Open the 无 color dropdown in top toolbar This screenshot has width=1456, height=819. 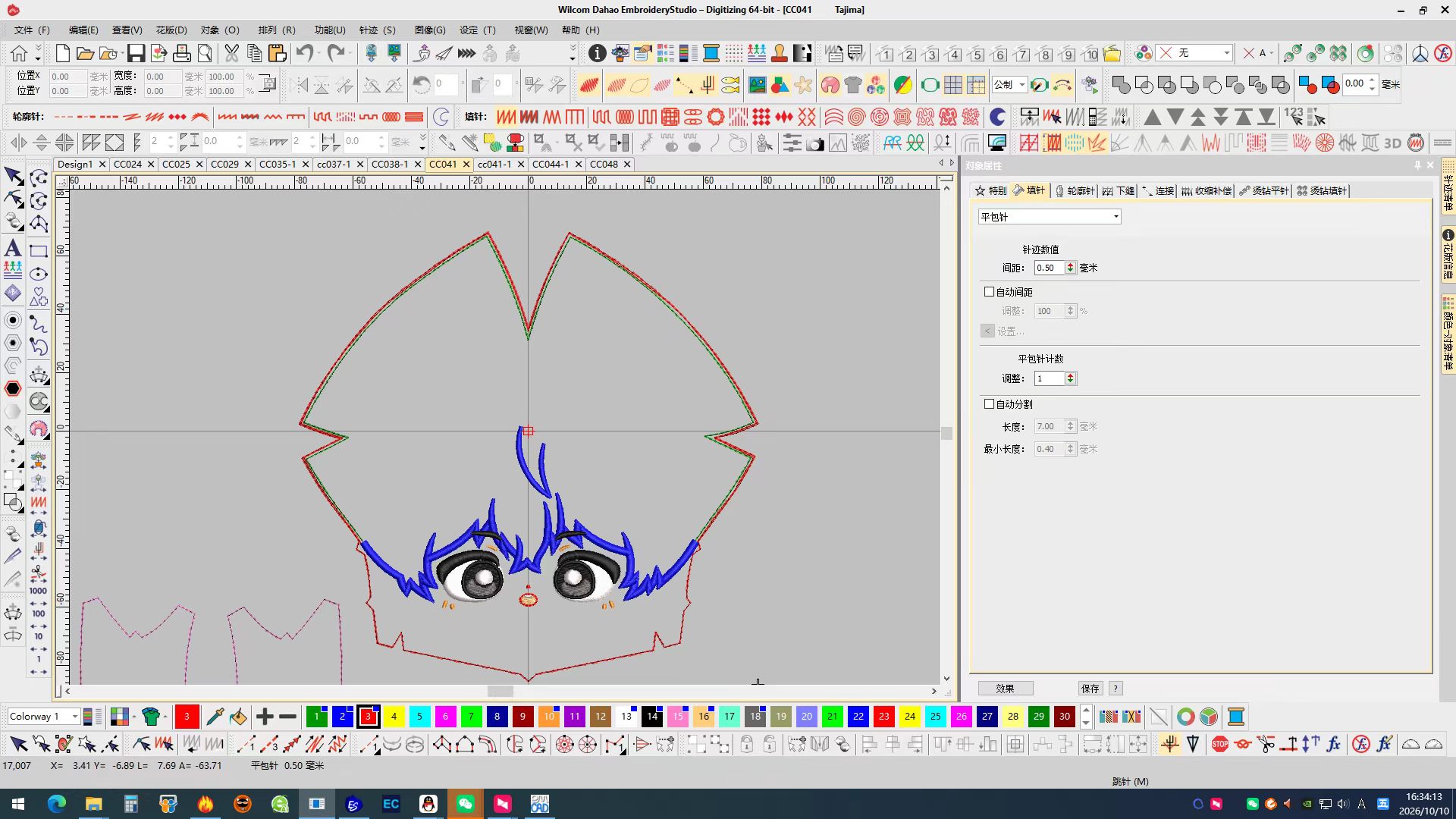click(1194, 52)
